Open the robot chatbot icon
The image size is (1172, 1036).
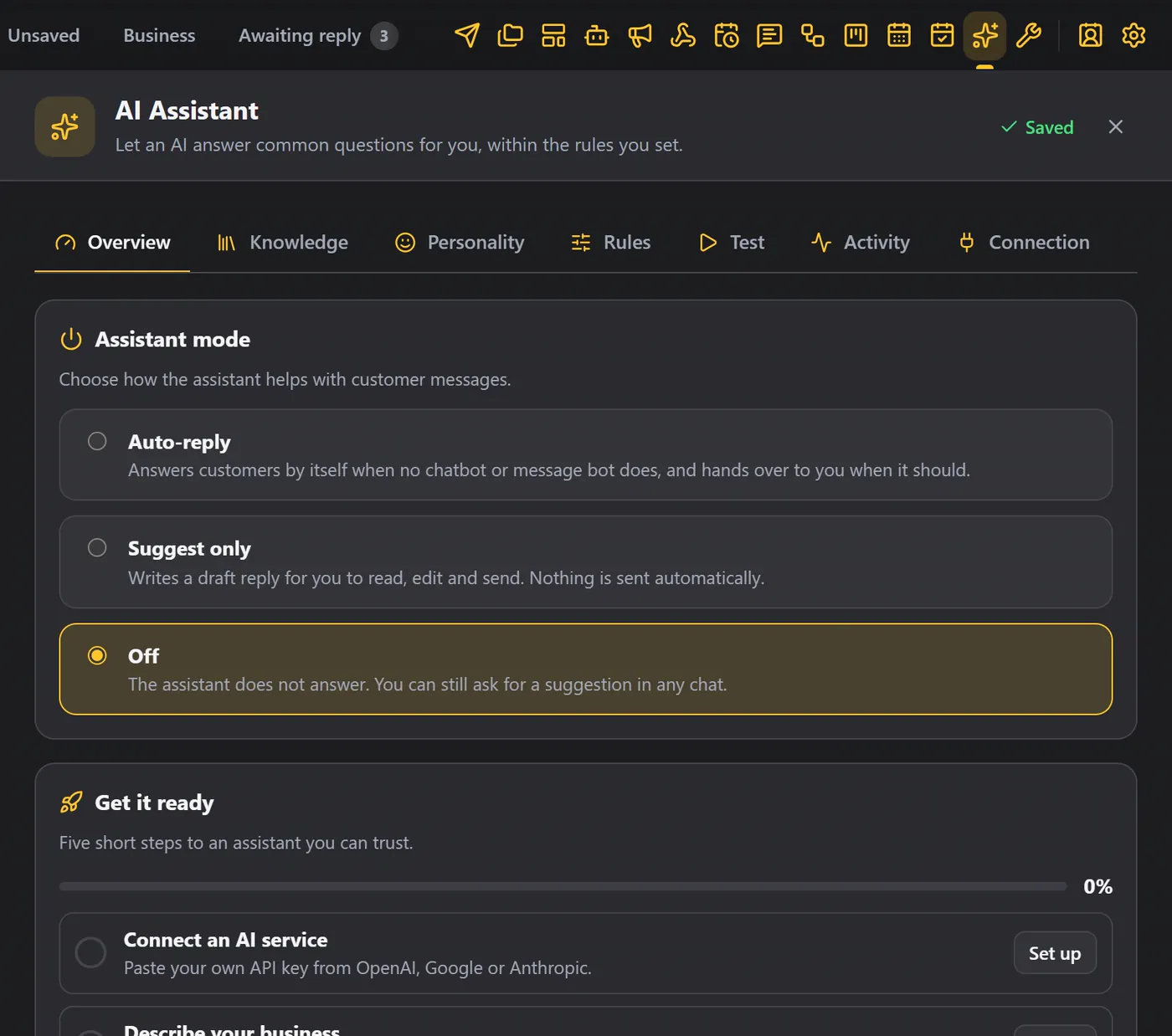pos(597,35)
